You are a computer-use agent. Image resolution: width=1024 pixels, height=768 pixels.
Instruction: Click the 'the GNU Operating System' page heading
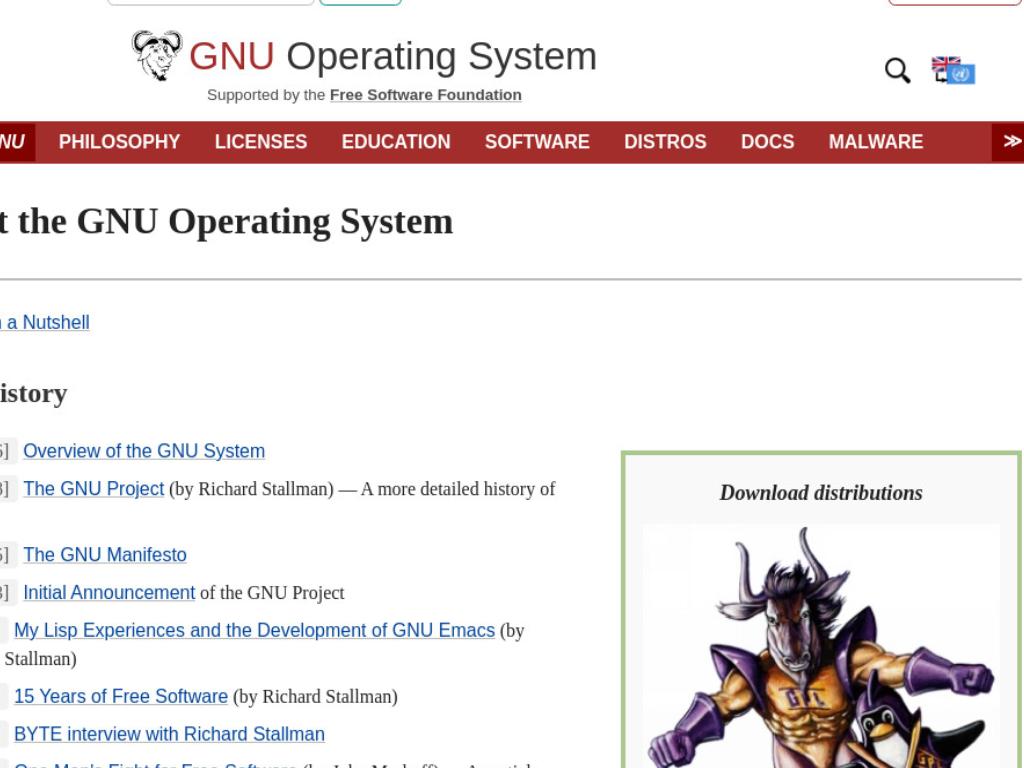click(226, 221)
